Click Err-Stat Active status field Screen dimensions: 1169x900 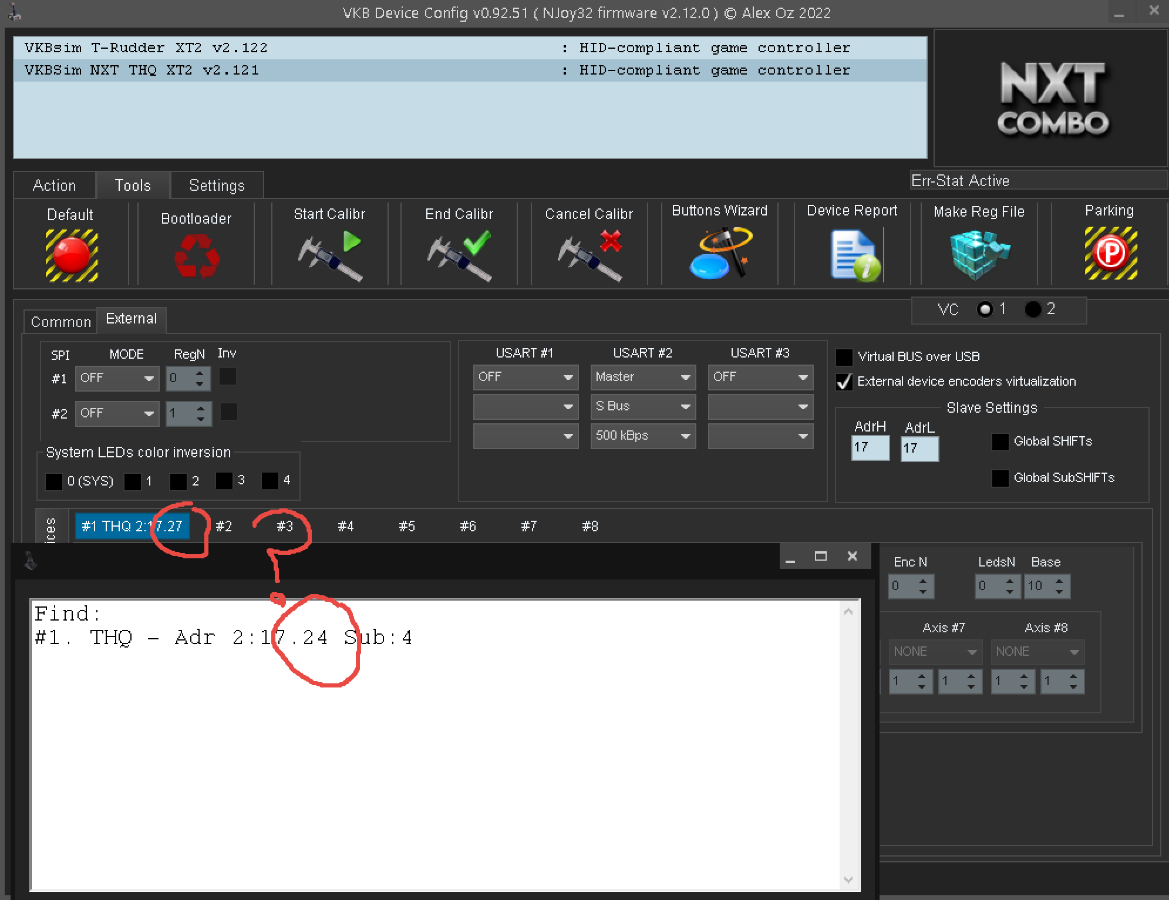pyautogui.click(x=1038, y=180)
